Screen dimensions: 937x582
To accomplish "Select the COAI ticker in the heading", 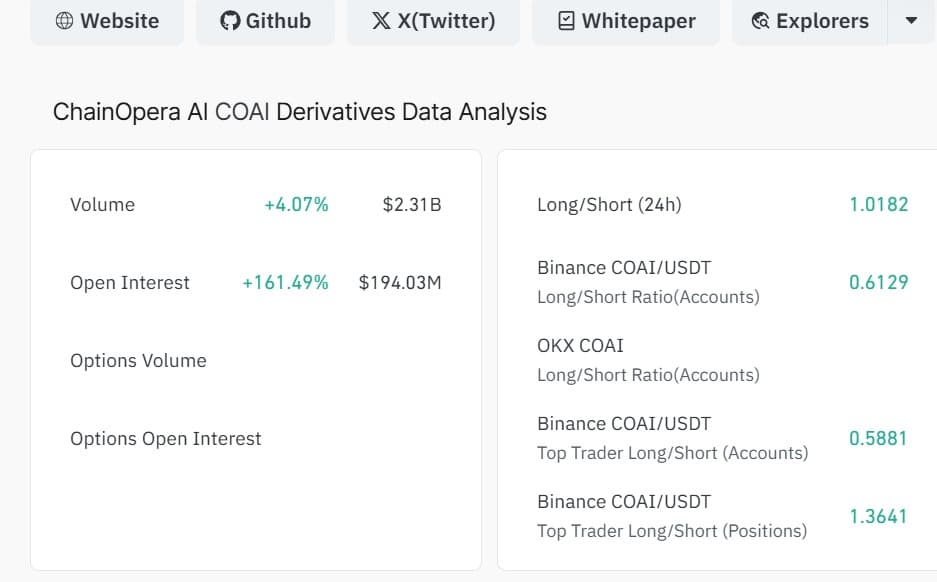I will 241,111.
